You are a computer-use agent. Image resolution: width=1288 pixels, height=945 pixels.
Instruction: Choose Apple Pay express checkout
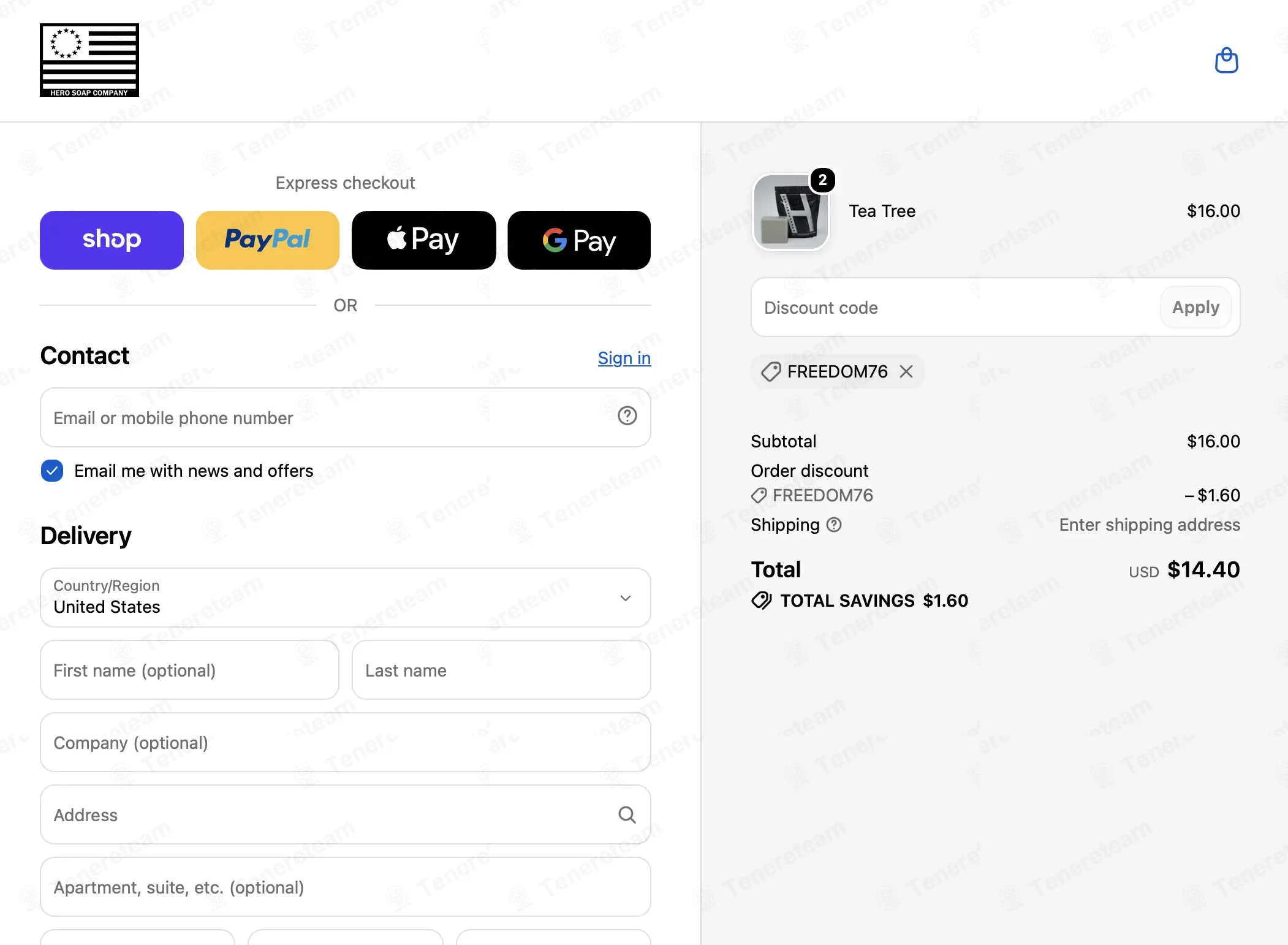[423, 240]
